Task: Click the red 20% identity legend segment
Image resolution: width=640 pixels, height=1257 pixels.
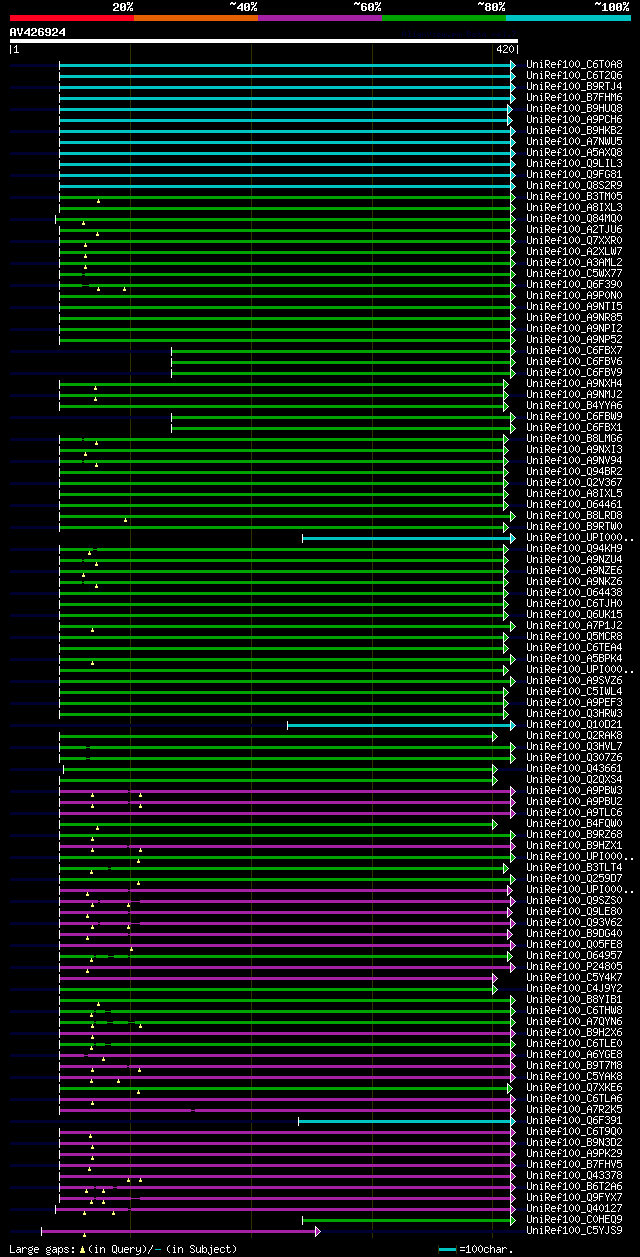Action: point(72,17)
